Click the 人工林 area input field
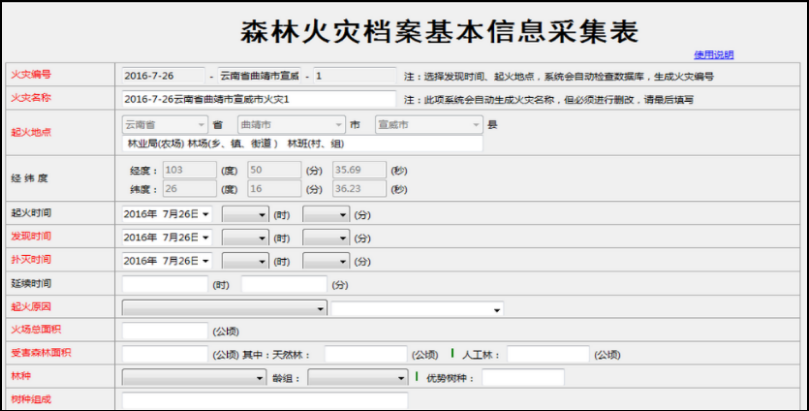Screen dimensions: 809x411 click(x=548, y=354)
